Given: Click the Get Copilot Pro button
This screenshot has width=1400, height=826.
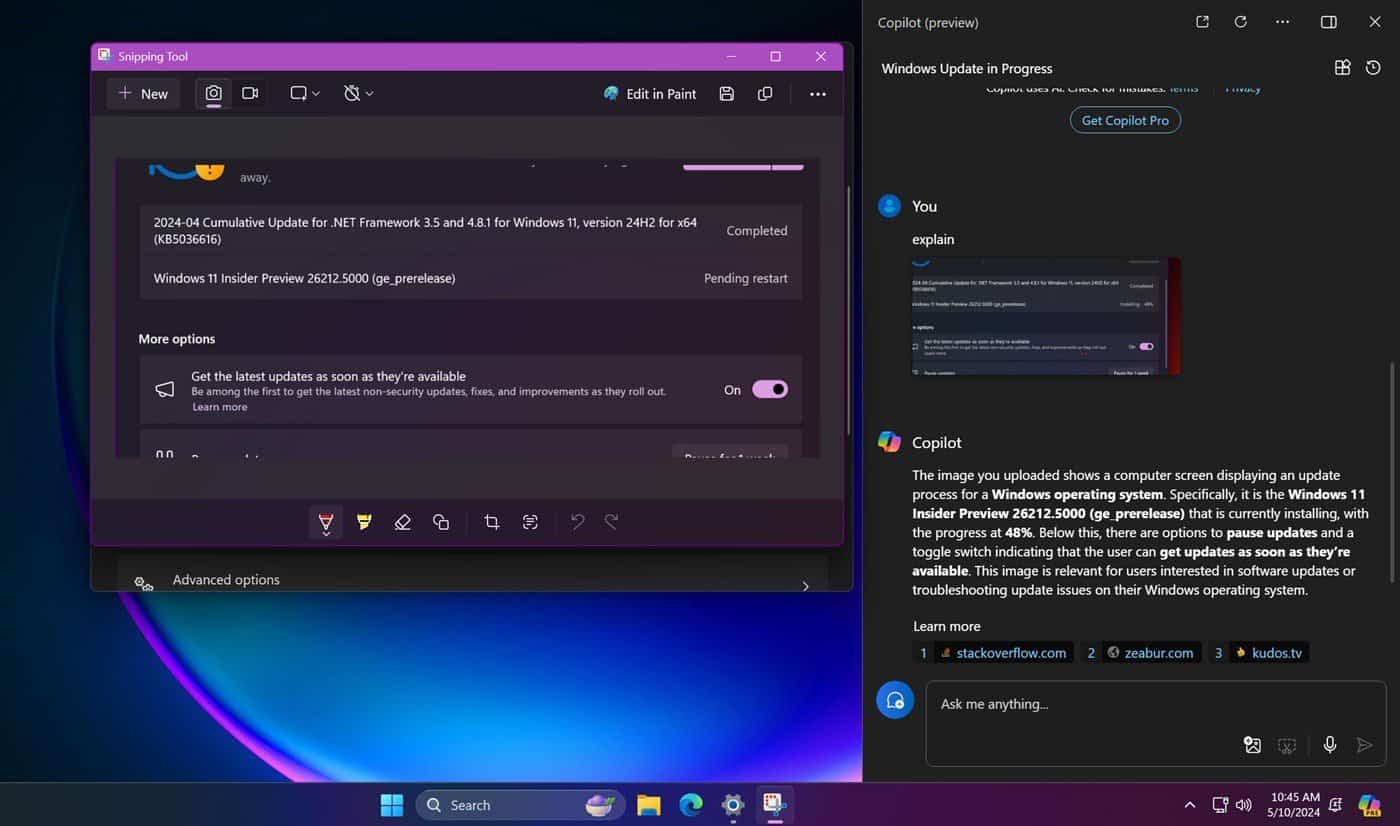Looking at the screenshot, I should (x=1124, y=120).
